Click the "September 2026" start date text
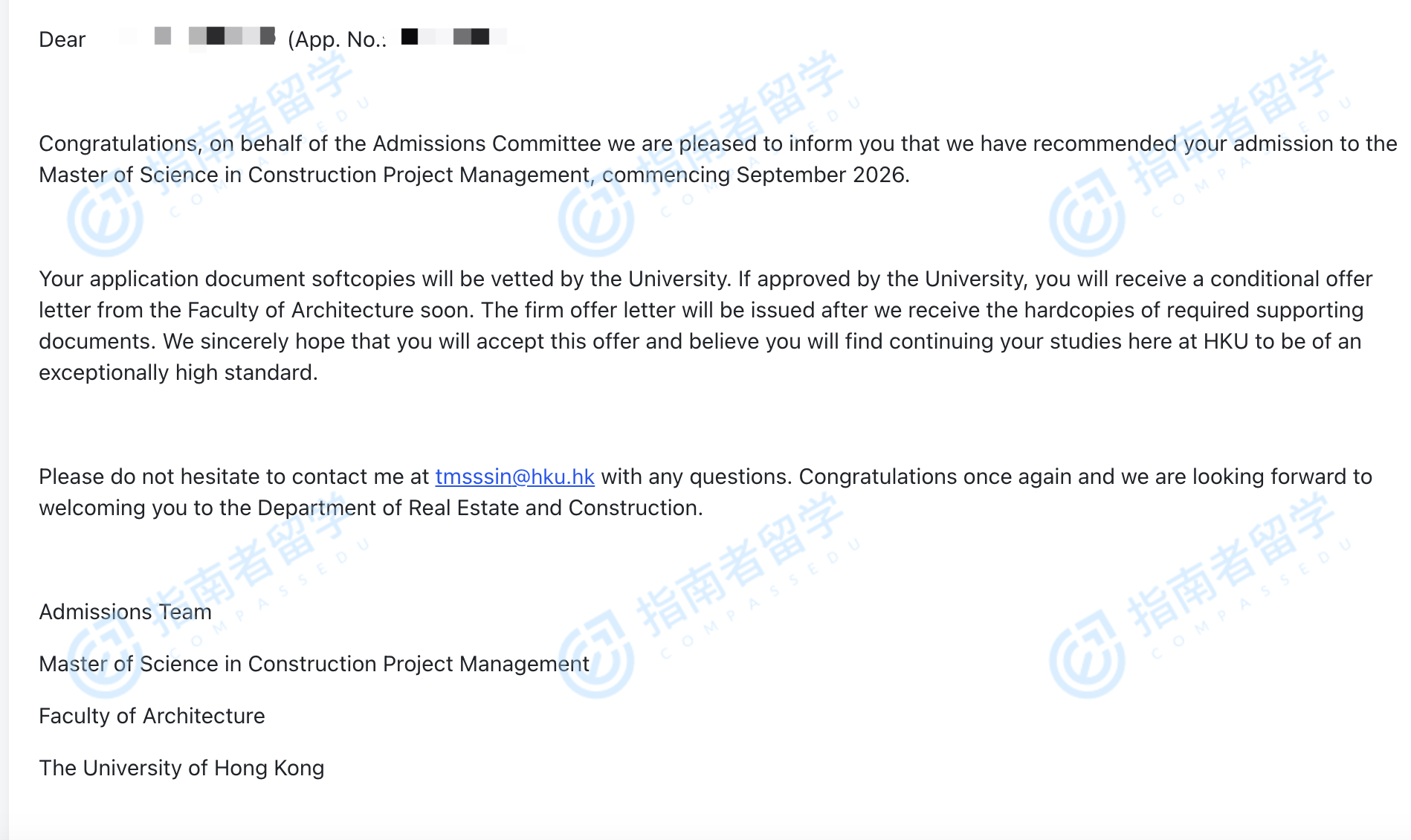This screenshot has height=840, width=1411. point(821,175)
